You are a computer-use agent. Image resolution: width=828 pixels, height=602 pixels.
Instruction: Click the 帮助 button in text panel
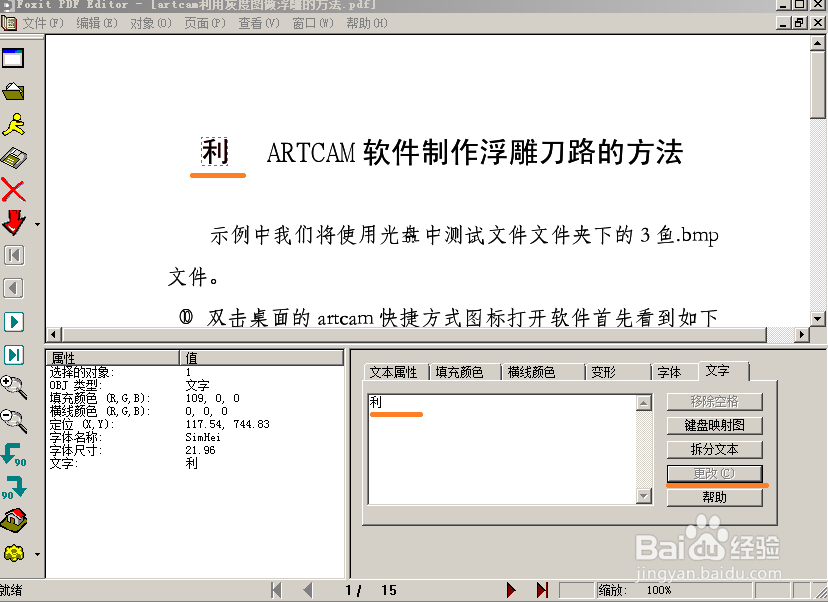[714, 497]
